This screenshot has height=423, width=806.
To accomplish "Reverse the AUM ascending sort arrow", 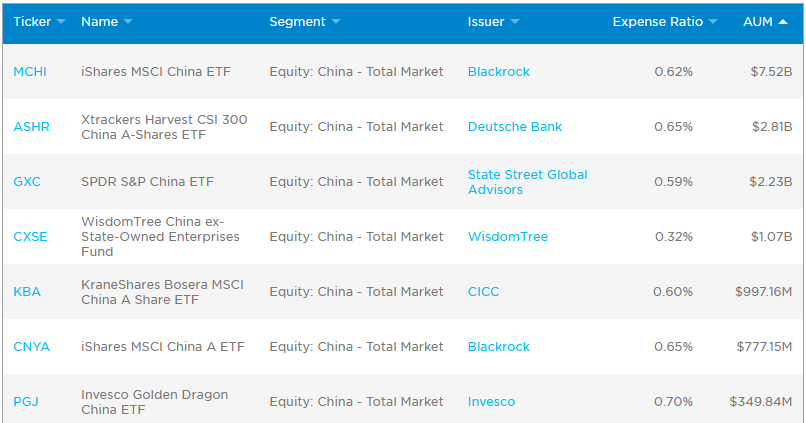I will click(781, 22).
